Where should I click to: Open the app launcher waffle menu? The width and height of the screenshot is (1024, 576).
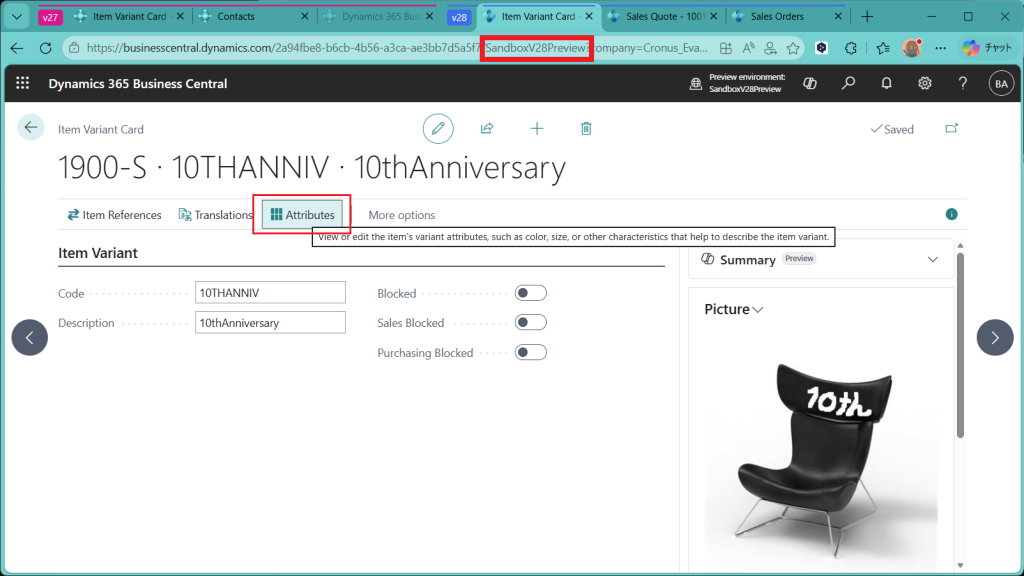[x=23, y=84]
